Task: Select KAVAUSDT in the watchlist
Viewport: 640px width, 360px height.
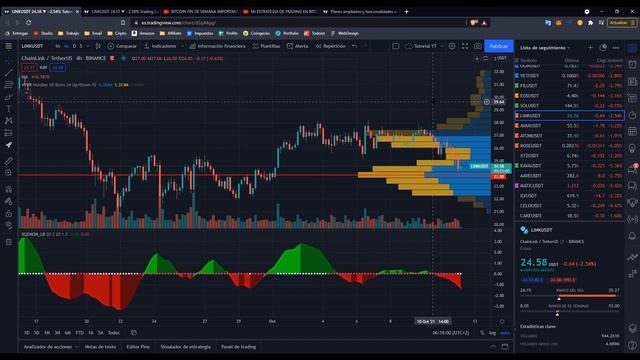Action: click(569, 166)
